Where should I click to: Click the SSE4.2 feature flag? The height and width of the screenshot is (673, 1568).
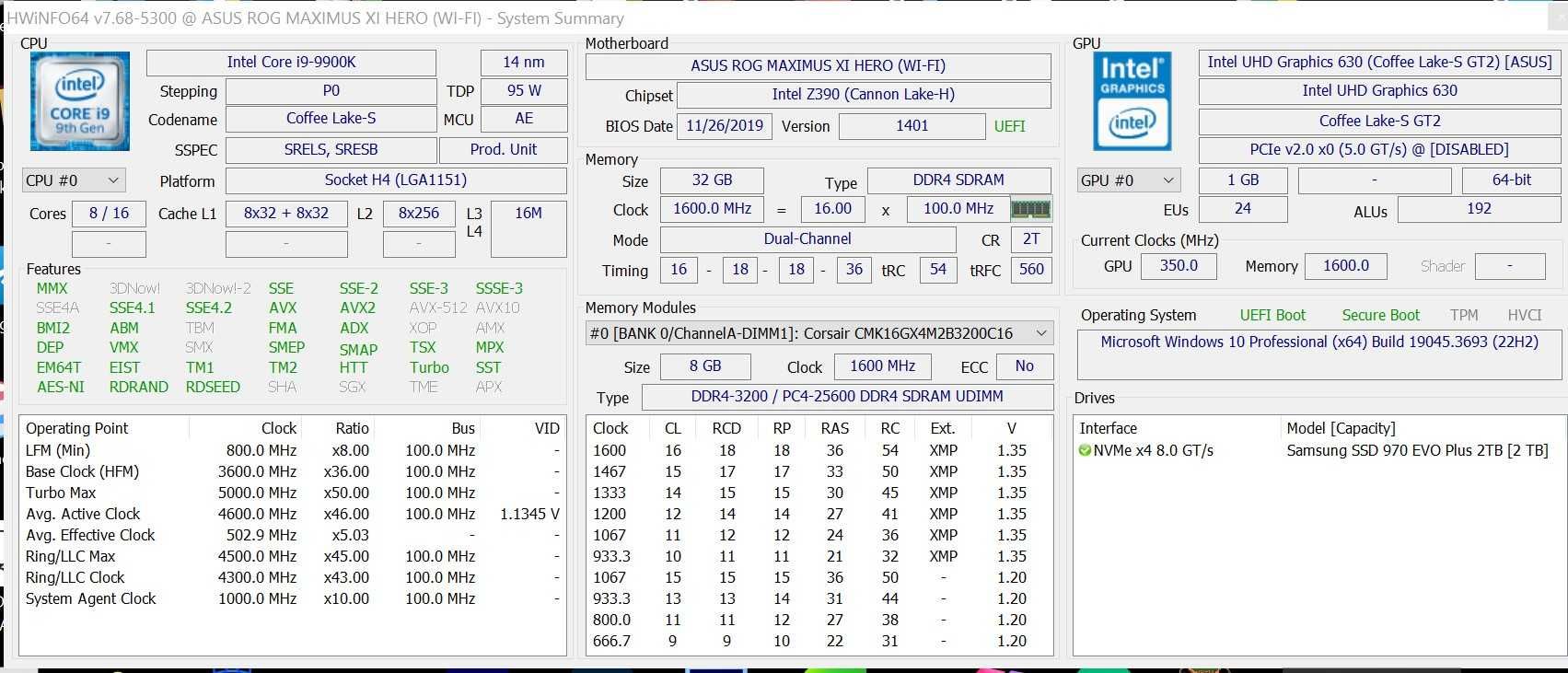click(x=209, y=308)
